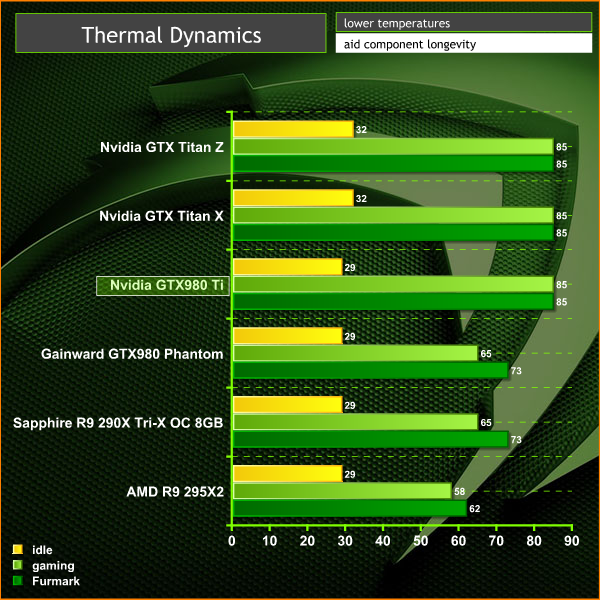This screenshot has width=600, height=600.
Task: Click the value '29' beside GTX980 Ti idle bar
Action: point(350,267)
